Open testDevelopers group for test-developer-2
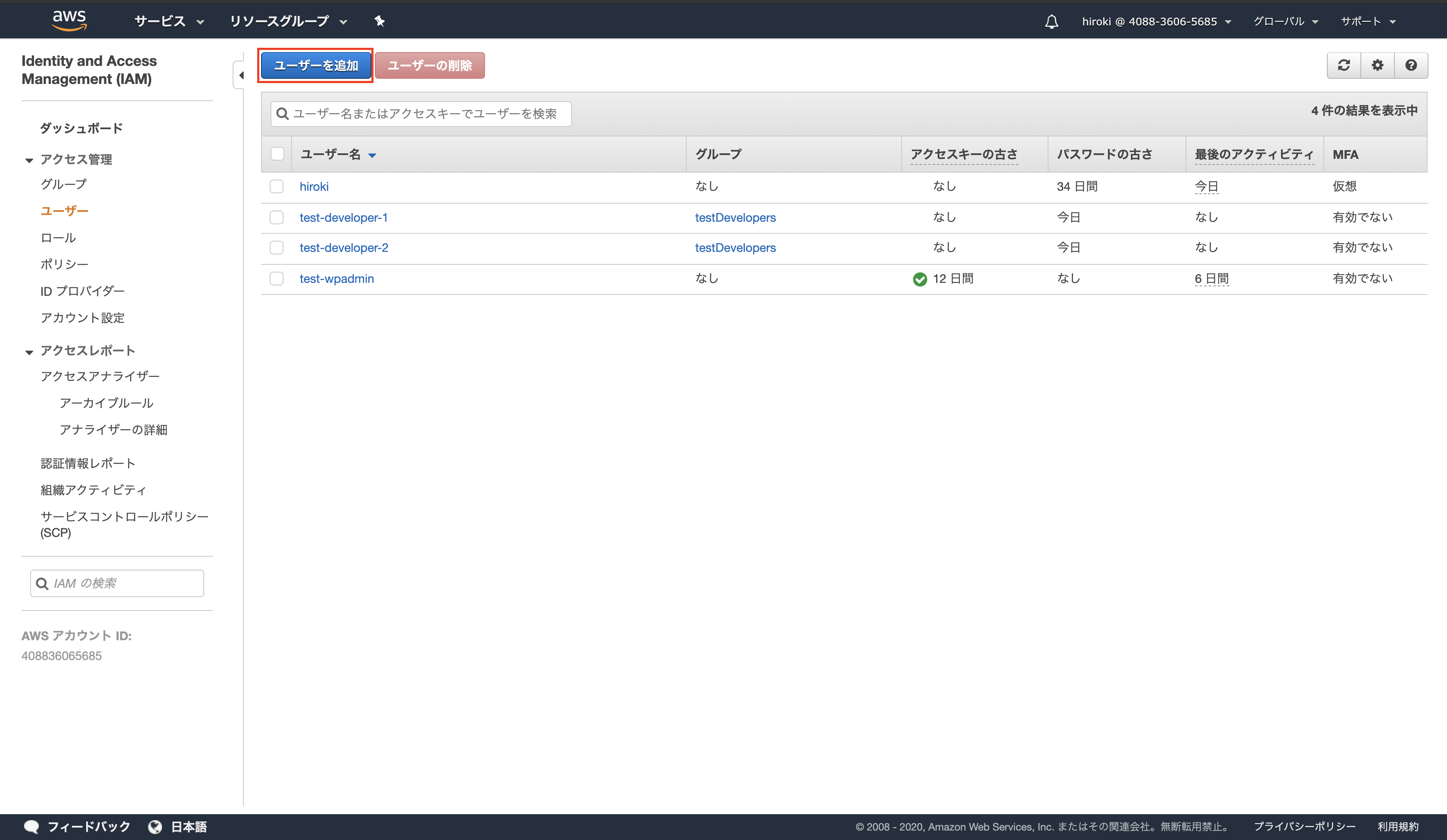This screenshot has width=1447, height=840. (735, 248)
